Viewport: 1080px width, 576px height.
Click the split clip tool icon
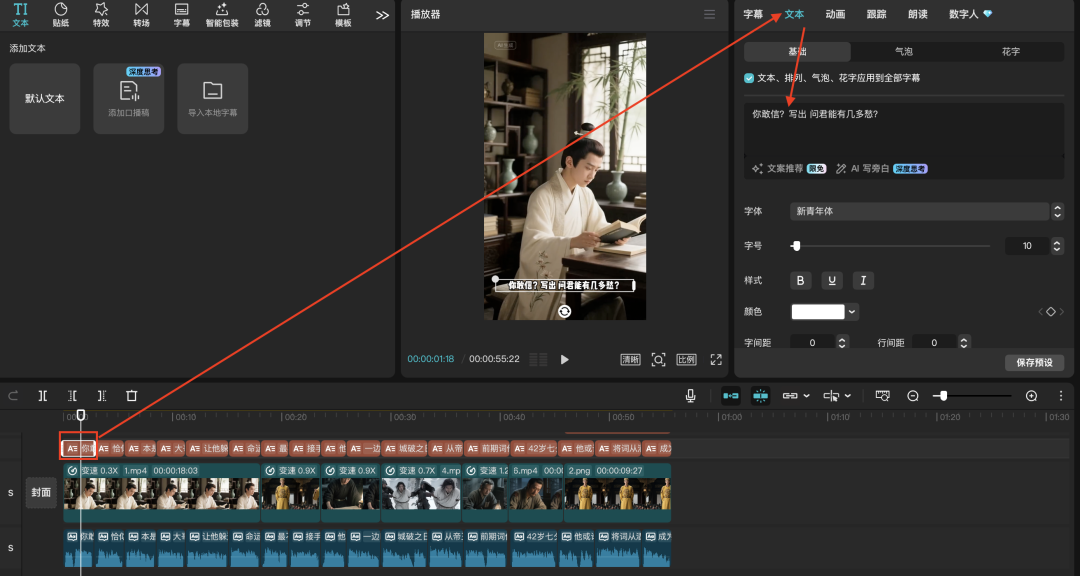tap(43, 396)
